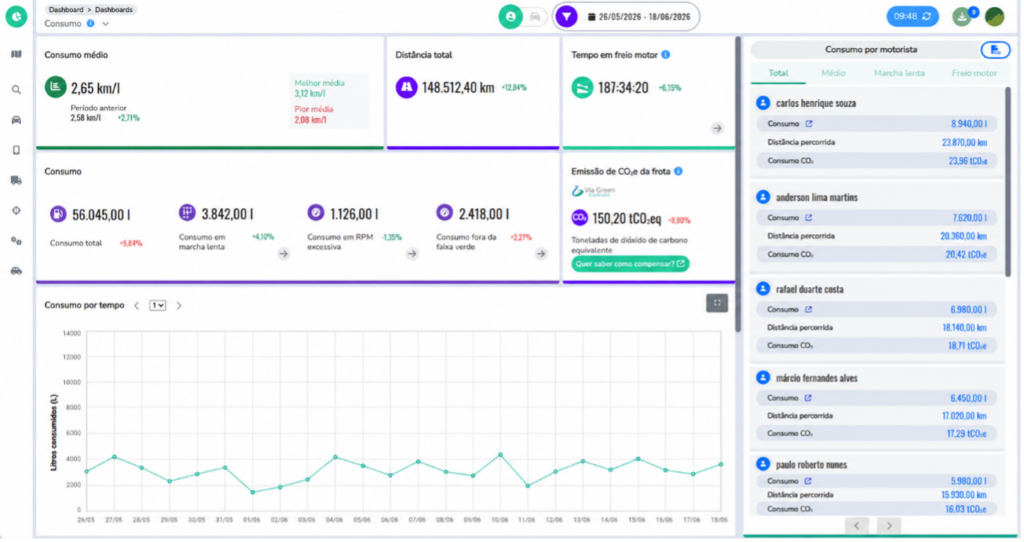
Task: Go to previous period in Consumo por tempo
Action: pos(136,306)
